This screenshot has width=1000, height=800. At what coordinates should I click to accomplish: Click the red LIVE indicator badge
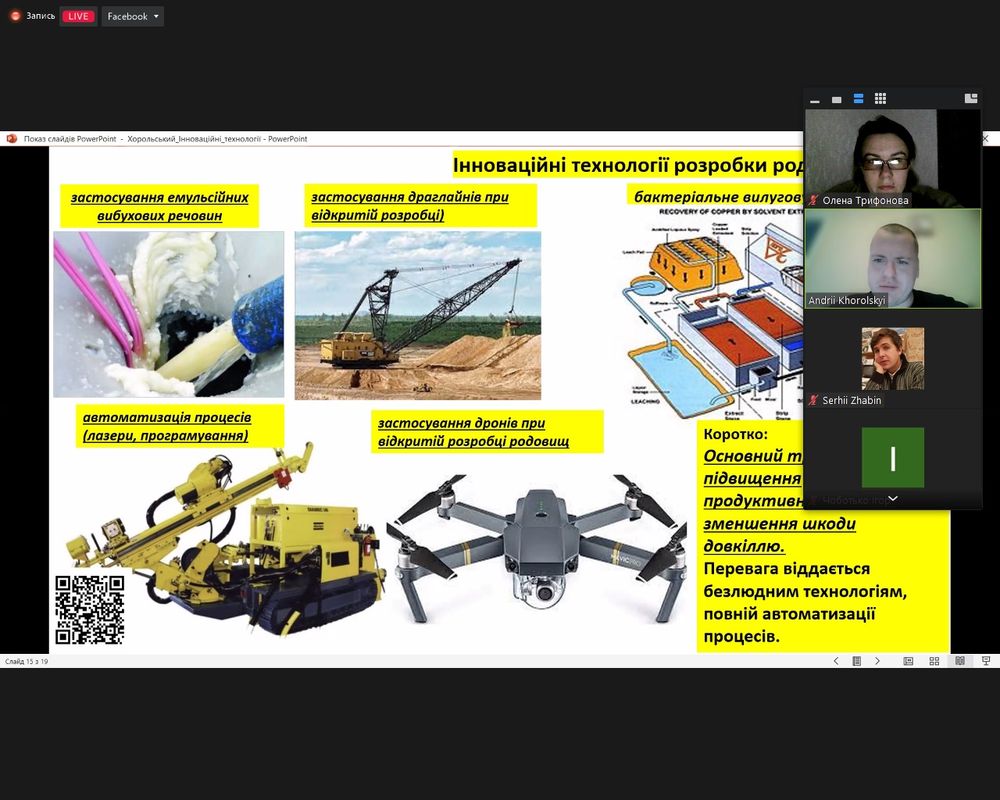(78, 16)
